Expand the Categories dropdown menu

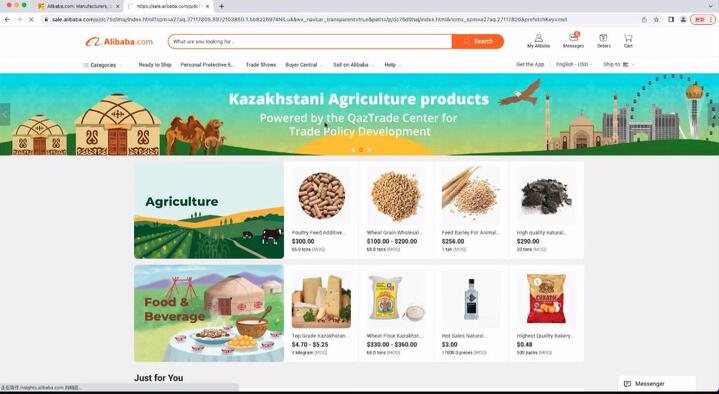coord(103,65)
